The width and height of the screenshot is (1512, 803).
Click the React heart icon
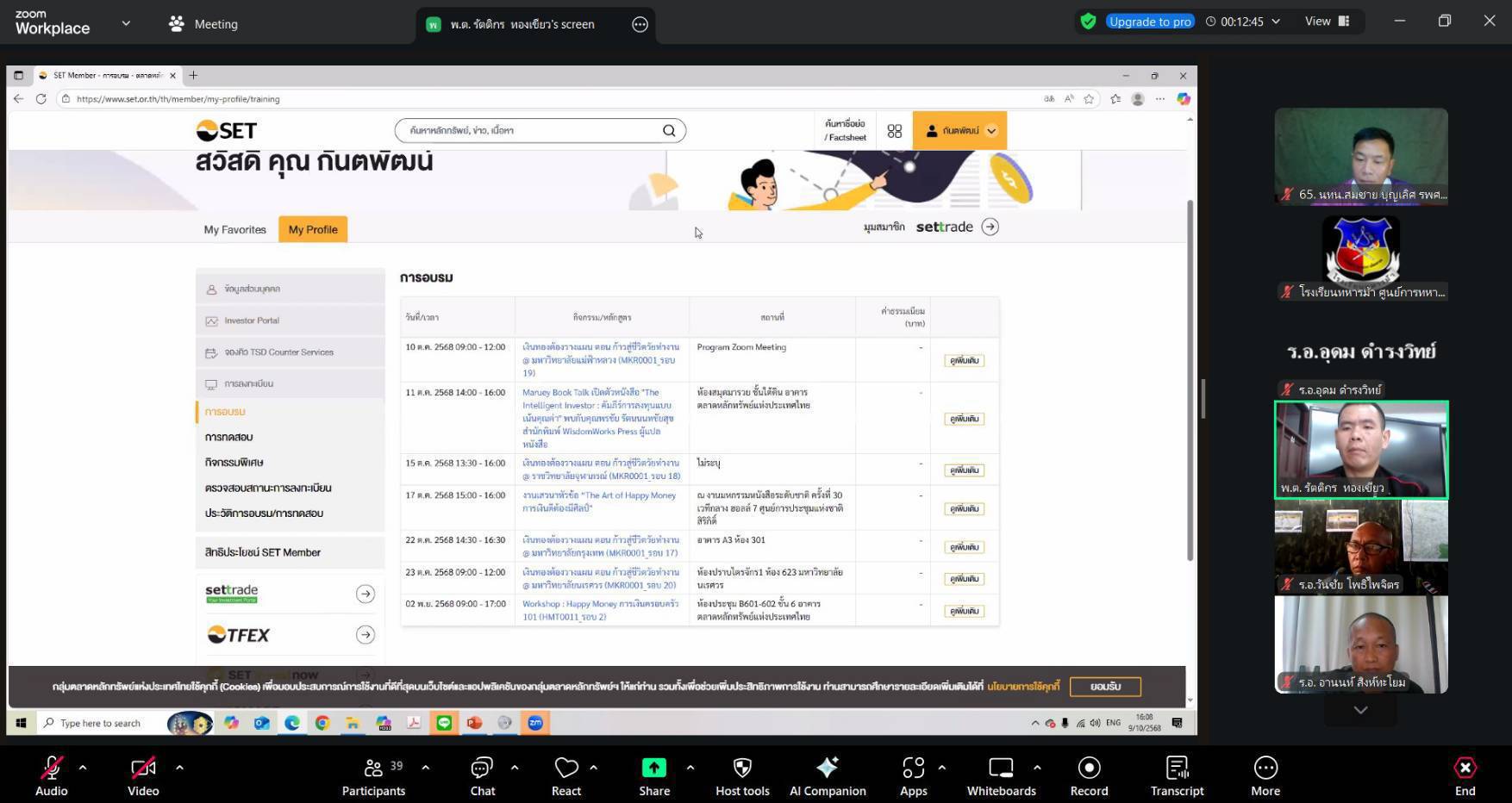(x=566, y=768)
